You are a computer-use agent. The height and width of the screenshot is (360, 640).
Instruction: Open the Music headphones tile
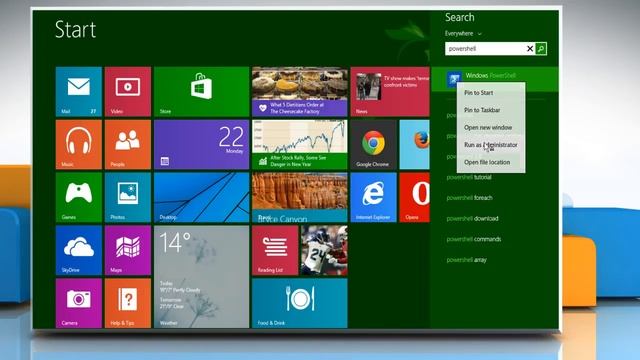click(x=79, y=144)
